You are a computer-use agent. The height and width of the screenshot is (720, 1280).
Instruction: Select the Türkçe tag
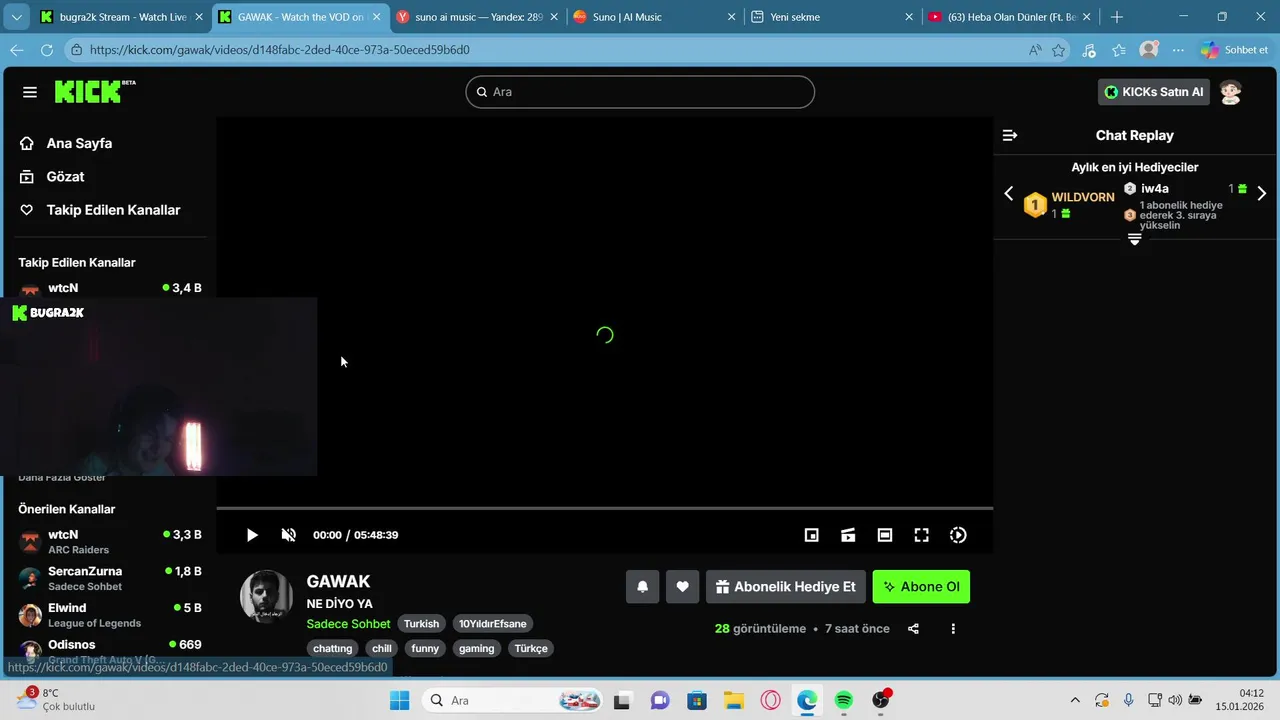(531, 648)
